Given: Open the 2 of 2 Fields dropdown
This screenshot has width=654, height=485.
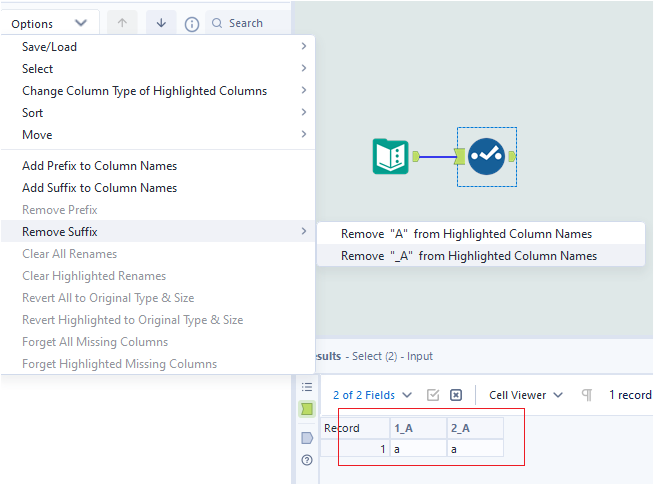Looking at the screenshot, I should click(372, 395).
